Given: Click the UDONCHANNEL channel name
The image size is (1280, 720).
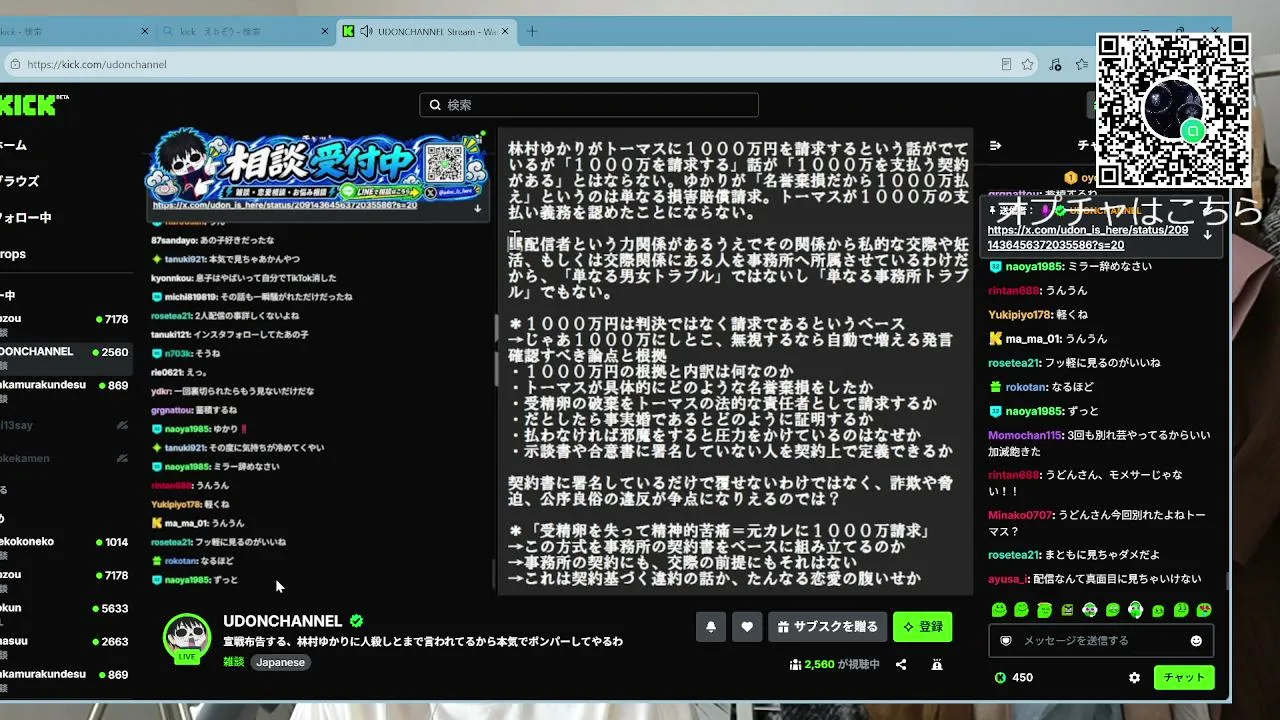Looking at the screenshot, I should click(x=283, y=621).
